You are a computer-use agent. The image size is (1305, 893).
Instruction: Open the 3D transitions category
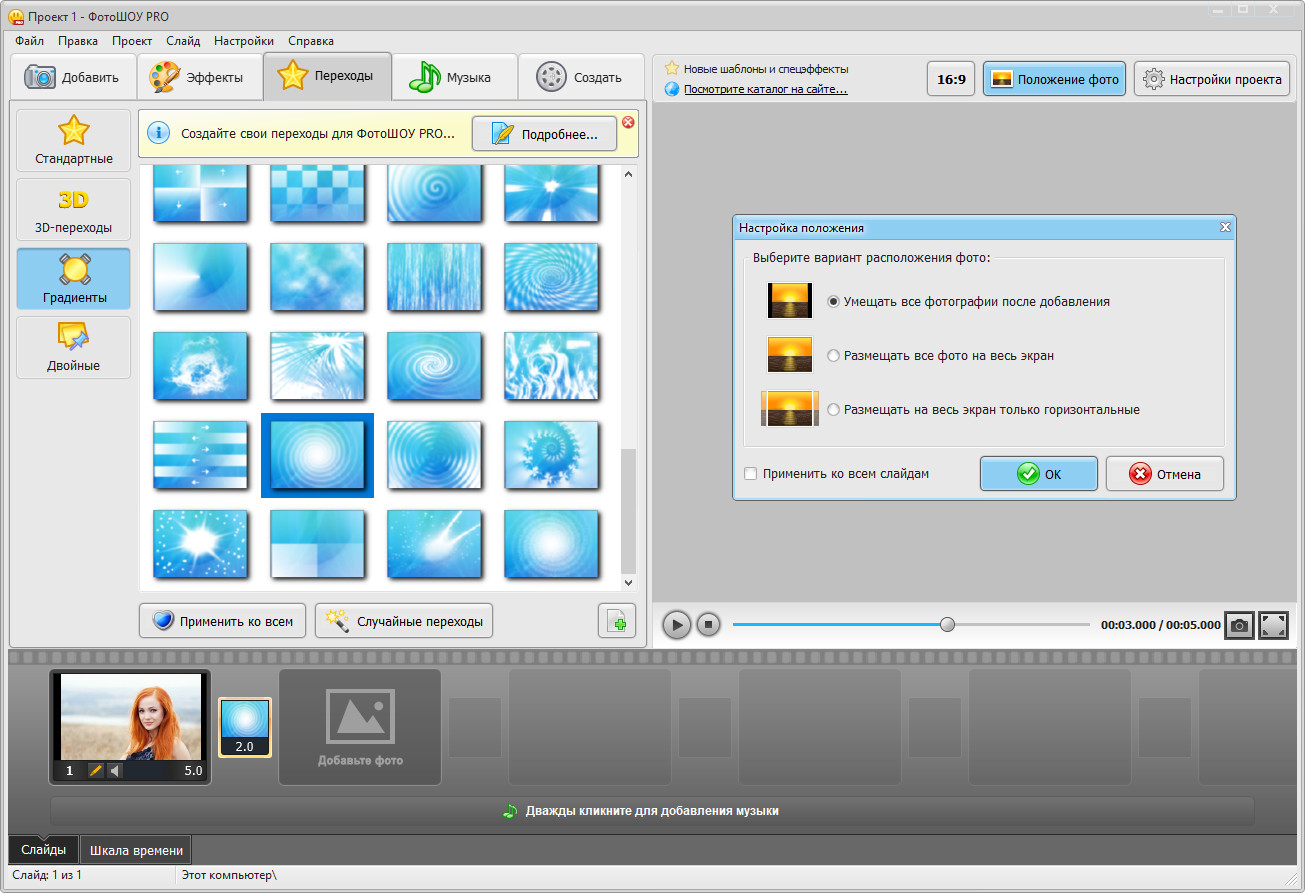(x=73, y=210)
